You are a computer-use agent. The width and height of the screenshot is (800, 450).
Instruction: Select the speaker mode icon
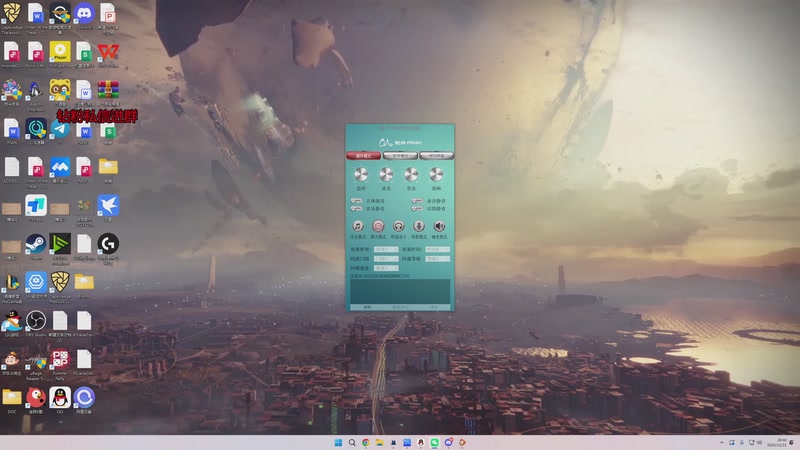(439, 226)
